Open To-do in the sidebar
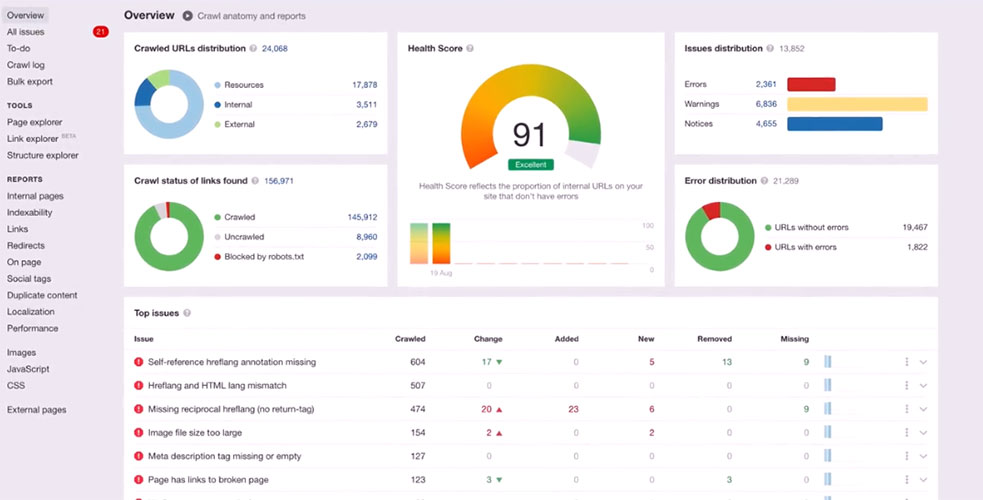The height and width of the screenshot is (500, 983). tap(19, 48)
